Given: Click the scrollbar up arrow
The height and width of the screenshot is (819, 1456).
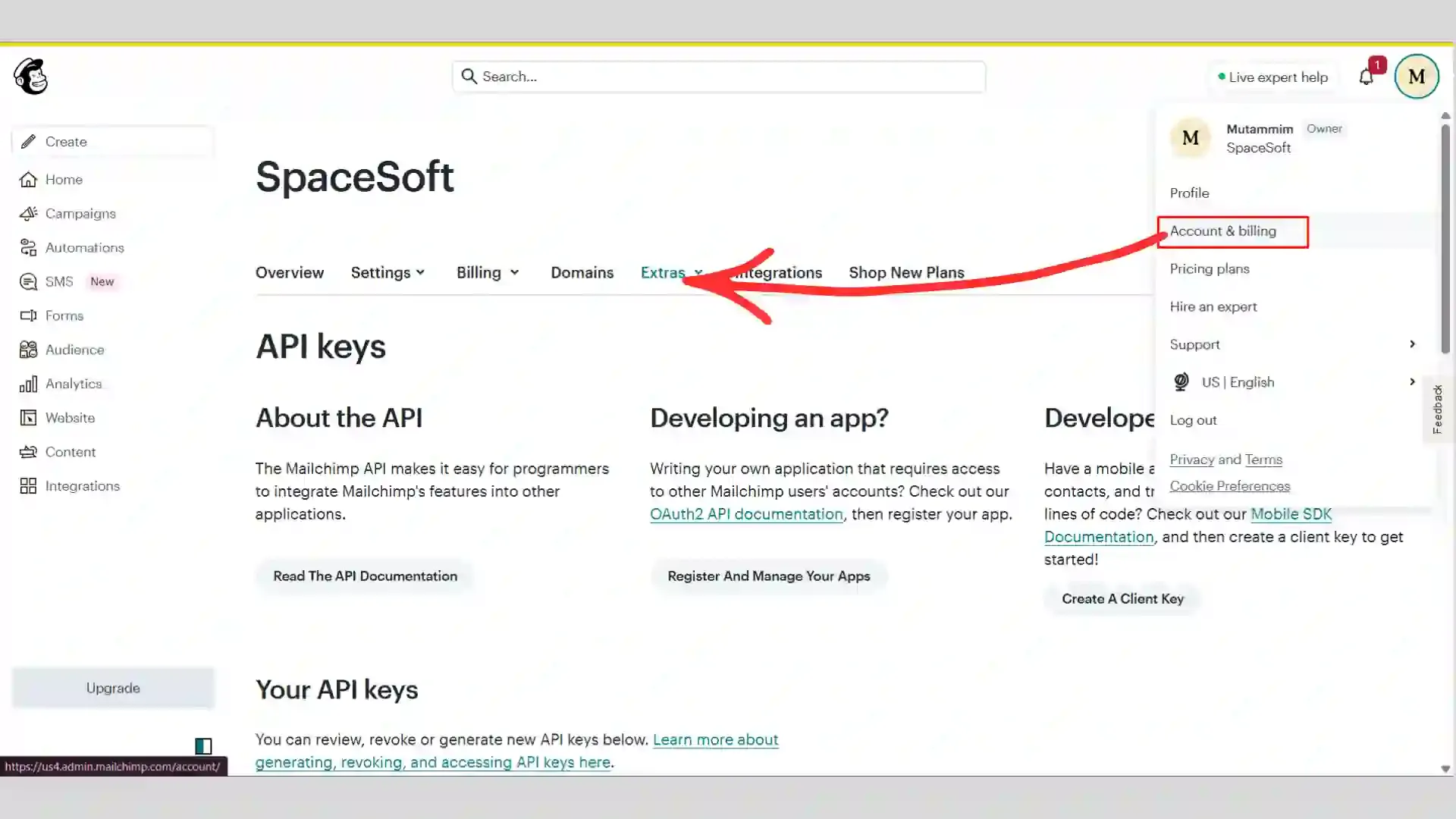Looking at the screenshot, I should click(1445, 116).
